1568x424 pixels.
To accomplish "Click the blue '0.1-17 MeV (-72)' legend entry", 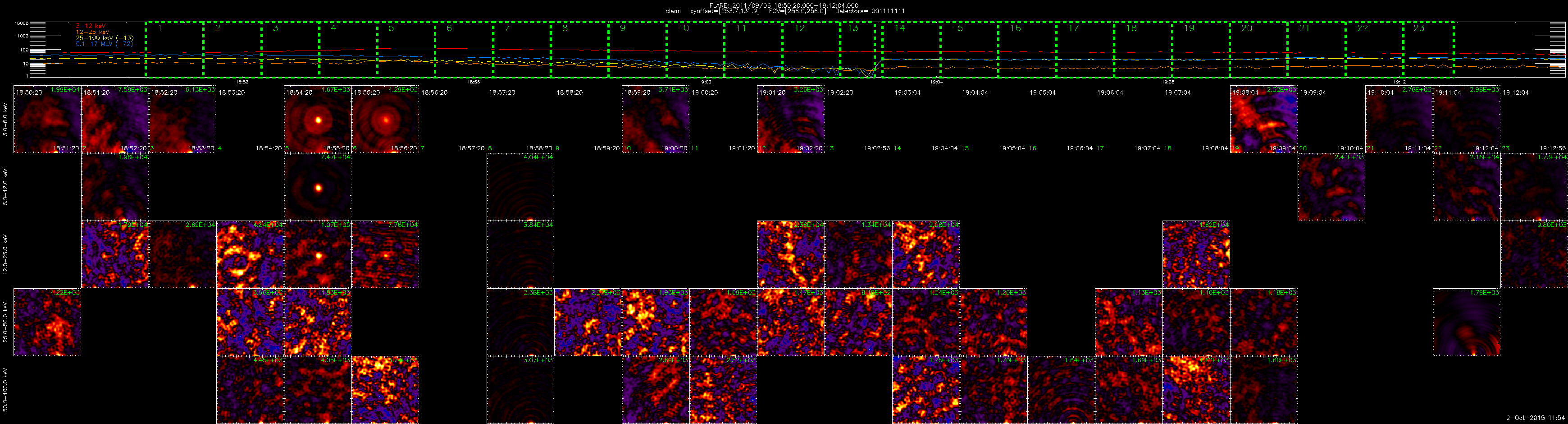I will (105, 44).
